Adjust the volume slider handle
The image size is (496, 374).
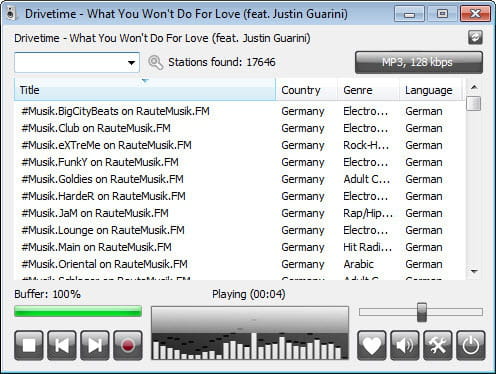[422, 312]
